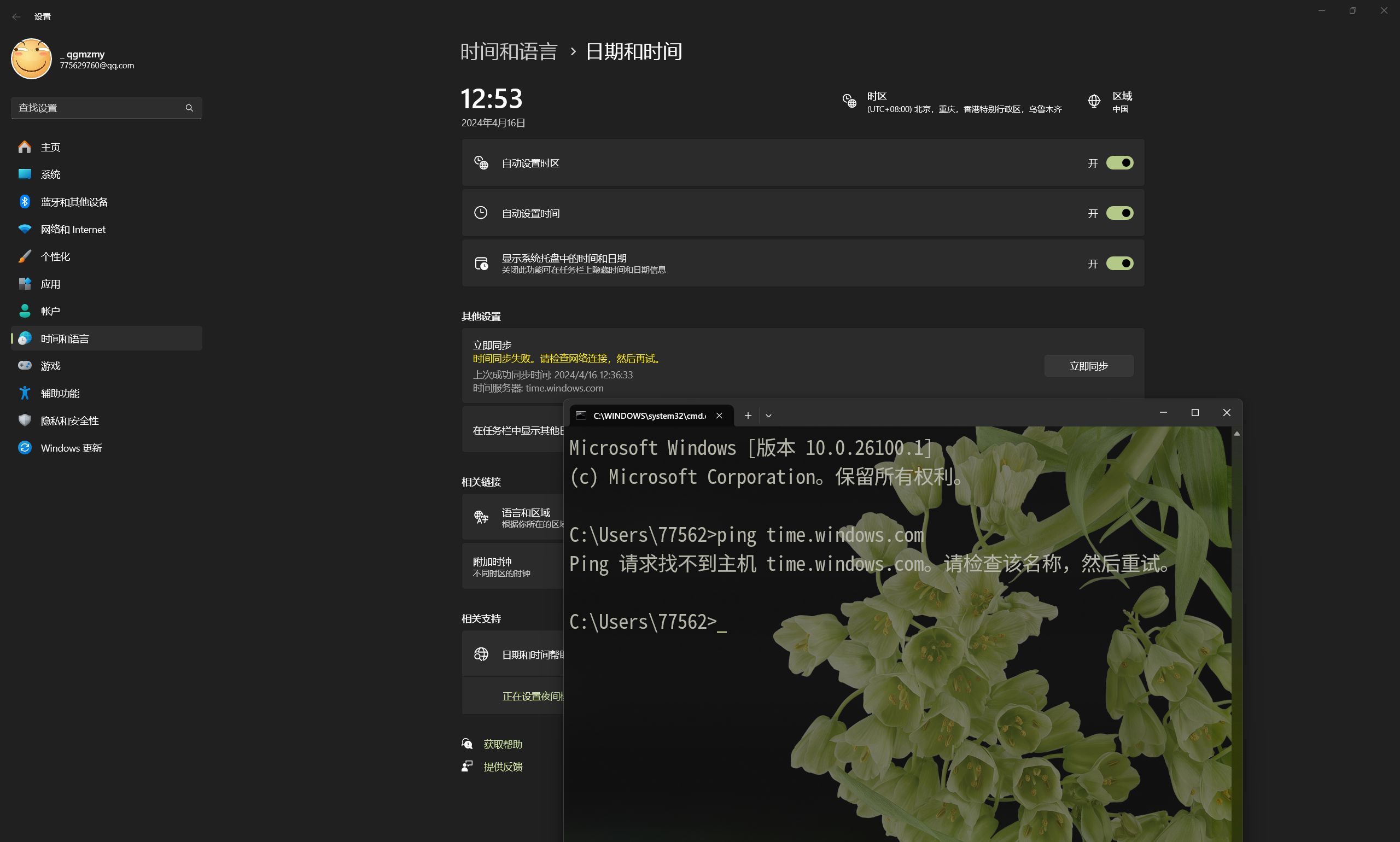Click the 在任务栏中显示其他日历 row
The height and width of the screenshot is (842, 1400).
[512, 430]
